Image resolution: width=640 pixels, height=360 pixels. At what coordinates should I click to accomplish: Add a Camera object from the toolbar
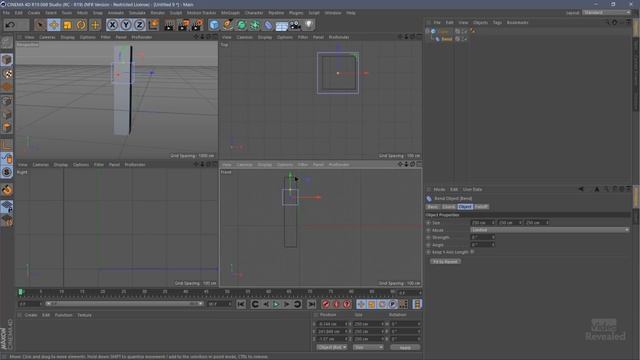point(295,25)
